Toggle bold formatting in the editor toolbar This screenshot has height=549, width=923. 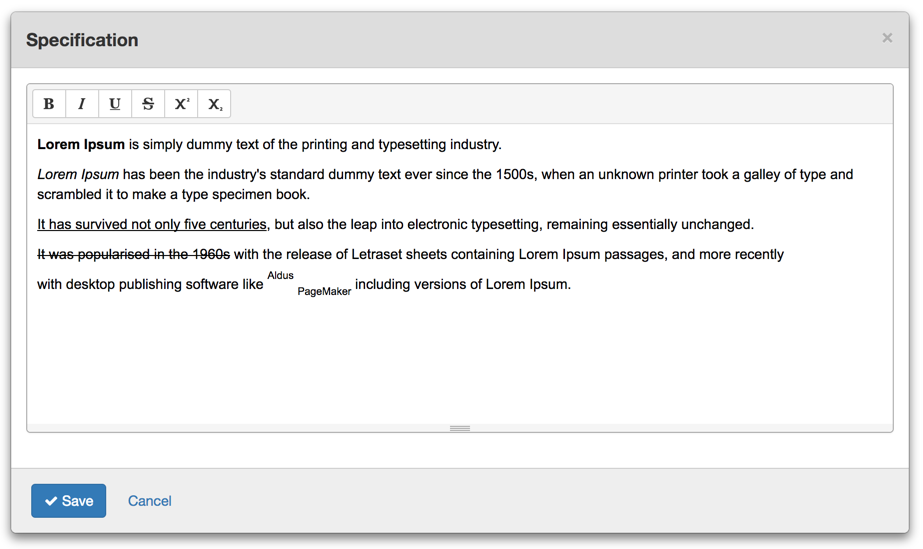(49, 104)
